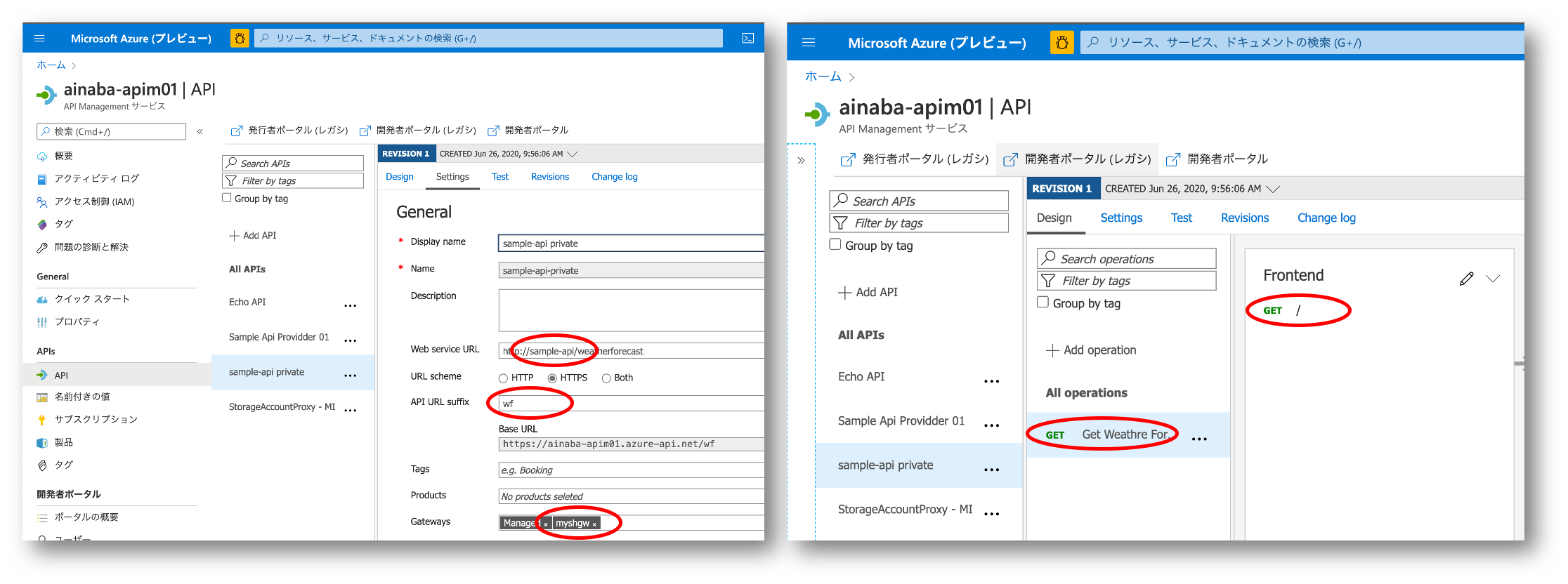
Task: Expand Frontend section chevron
Action: pos(1493,279)
